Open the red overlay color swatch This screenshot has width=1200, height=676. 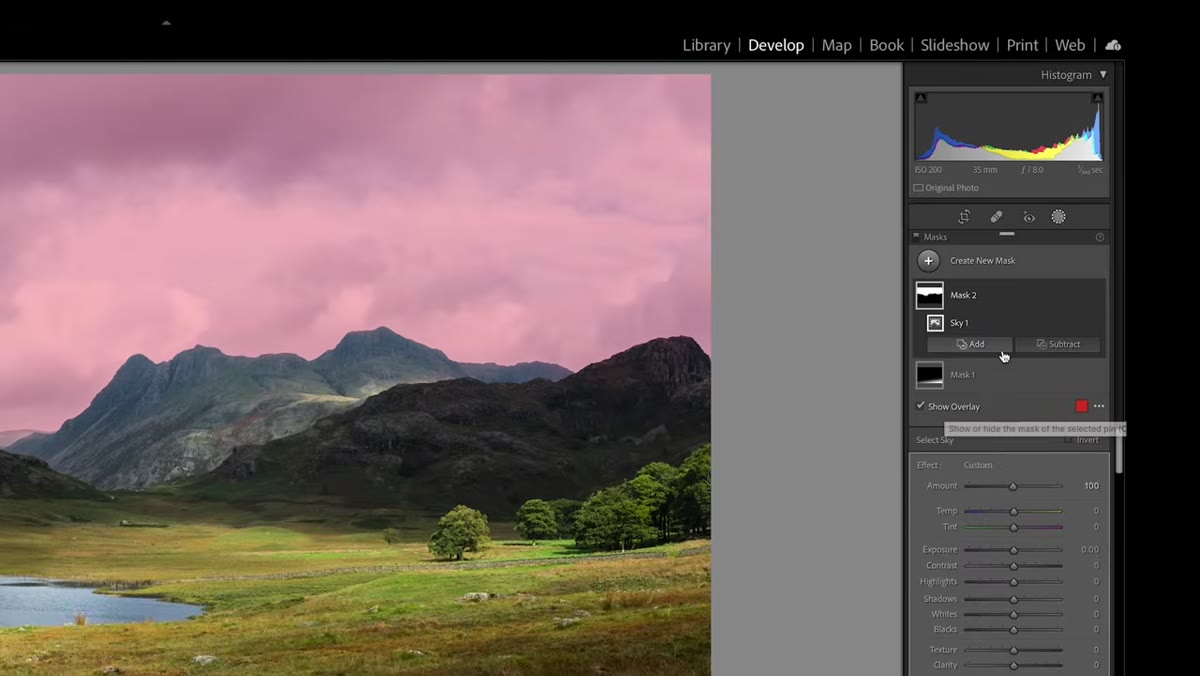1081,406
